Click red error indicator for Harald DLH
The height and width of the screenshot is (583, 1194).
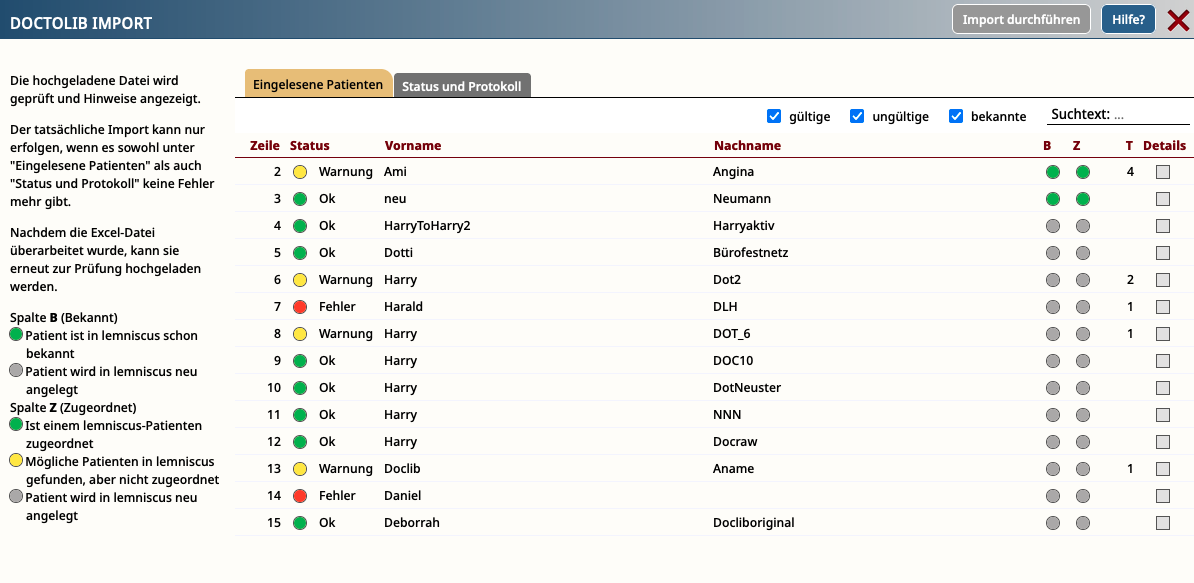(x=300, y=307)
